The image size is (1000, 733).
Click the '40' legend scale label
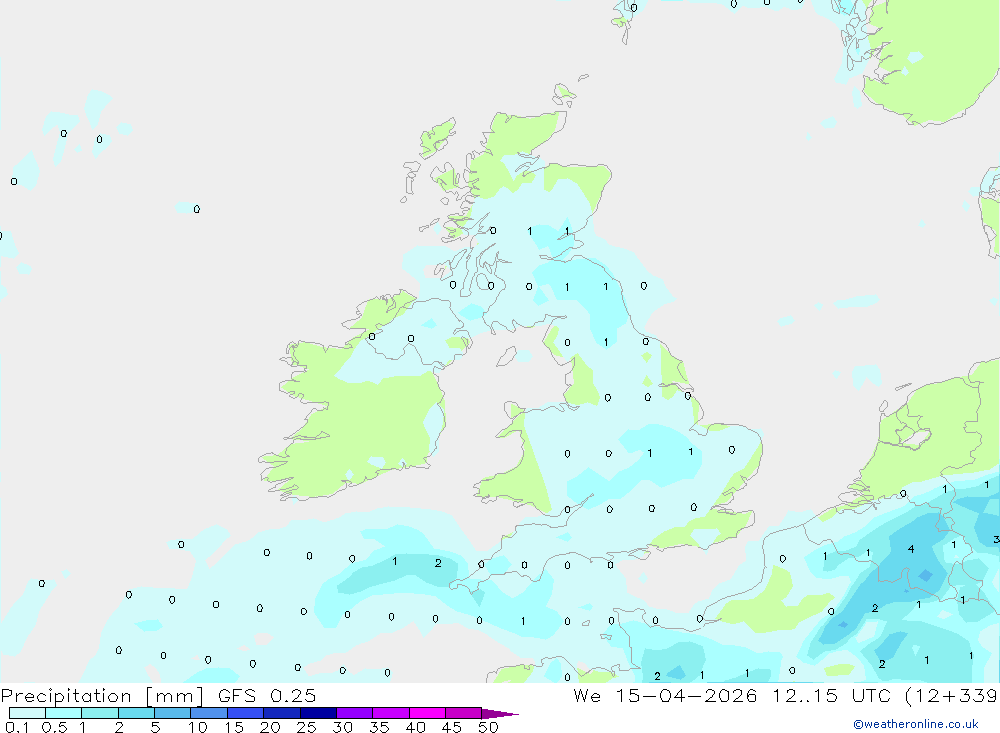point(416,727)
